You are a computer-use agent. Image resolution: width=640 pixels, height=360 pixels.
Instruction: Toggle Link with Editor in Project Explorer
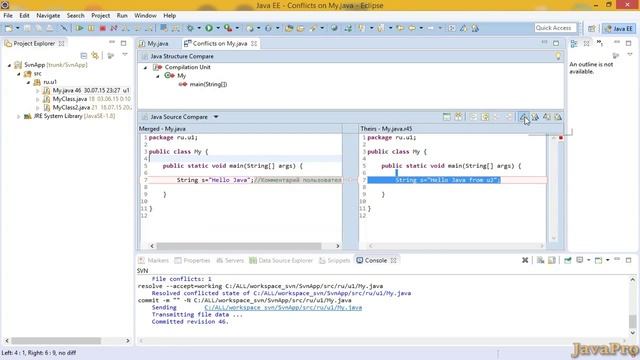tap(95, 56)
